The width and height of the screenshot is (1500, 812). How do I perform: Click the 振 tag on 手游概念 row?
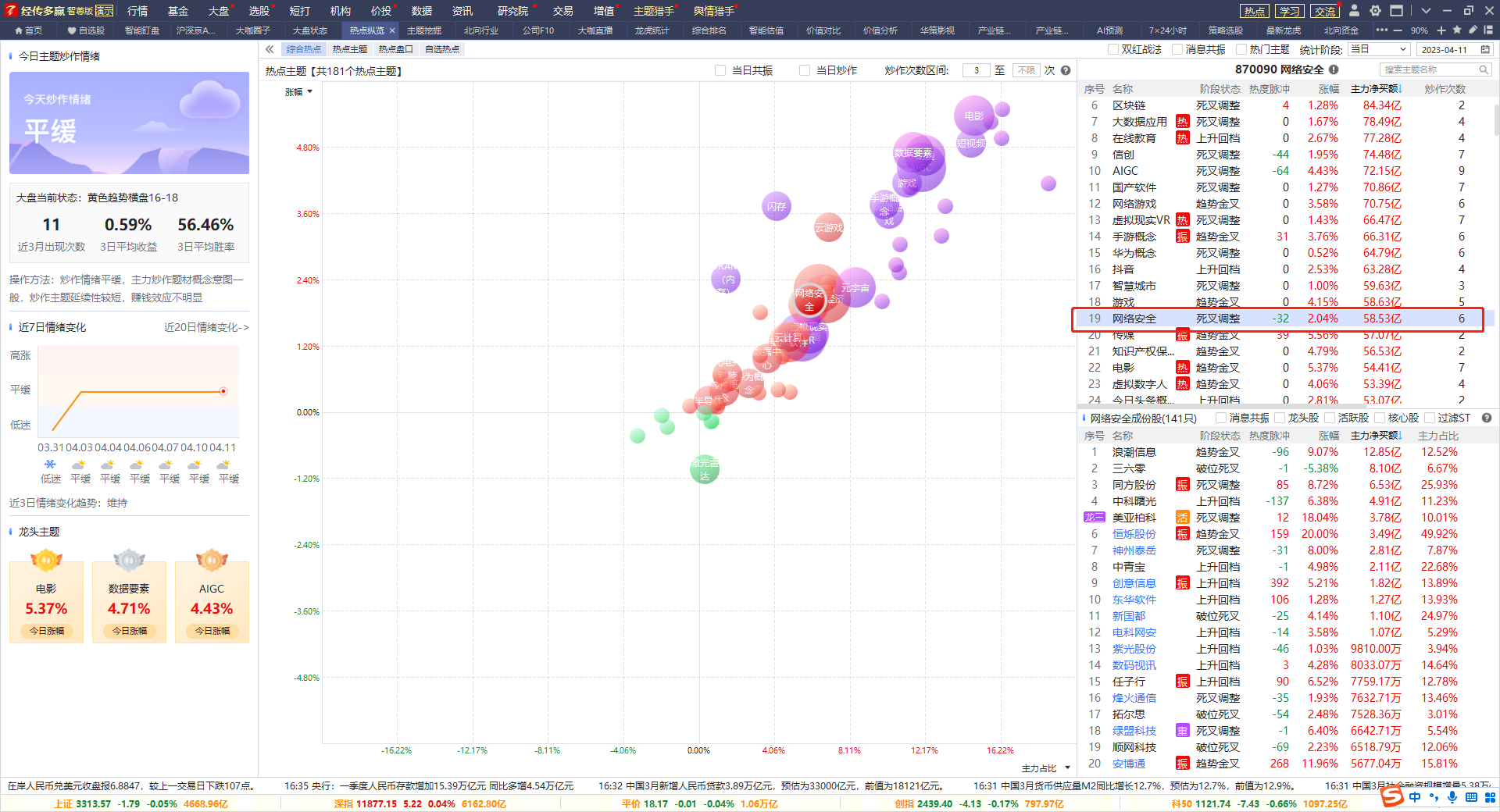1182,237
